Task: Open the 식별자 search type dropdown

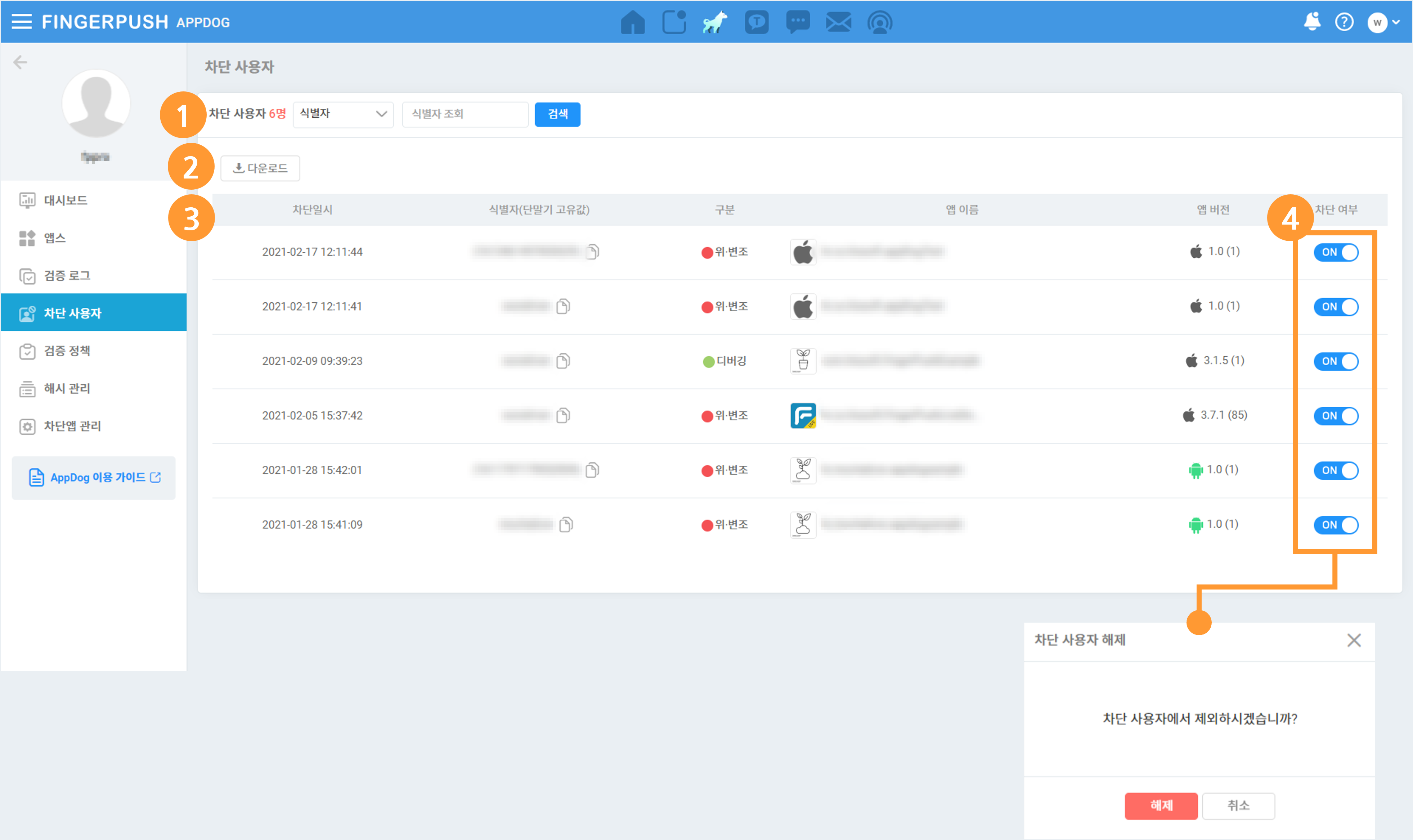Action: coord(343,114)
